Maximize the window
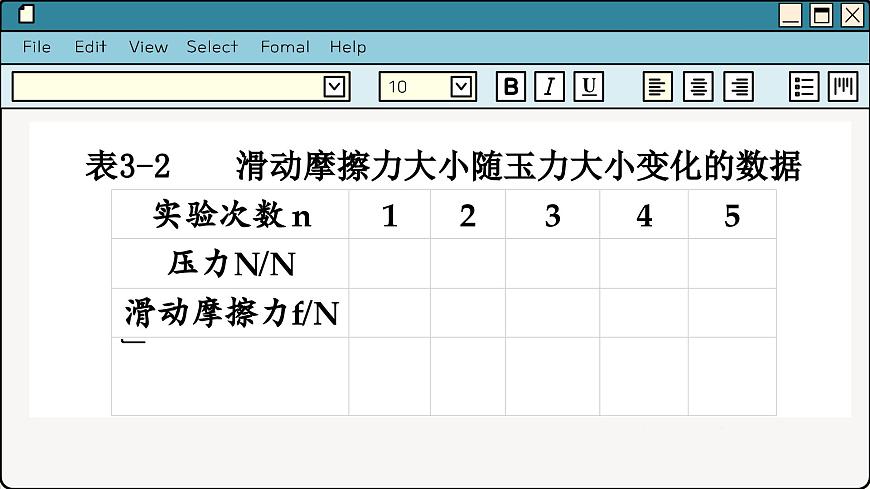 (821, 15)
